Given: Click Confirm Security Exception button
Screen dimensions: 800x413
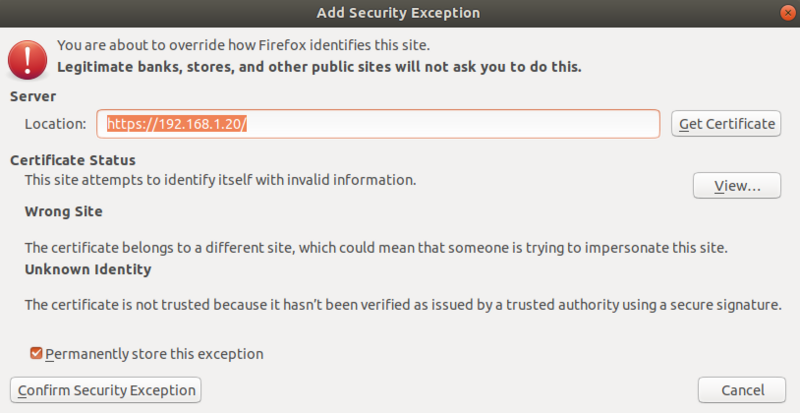Looking at the screenshot, I should 106,390.
